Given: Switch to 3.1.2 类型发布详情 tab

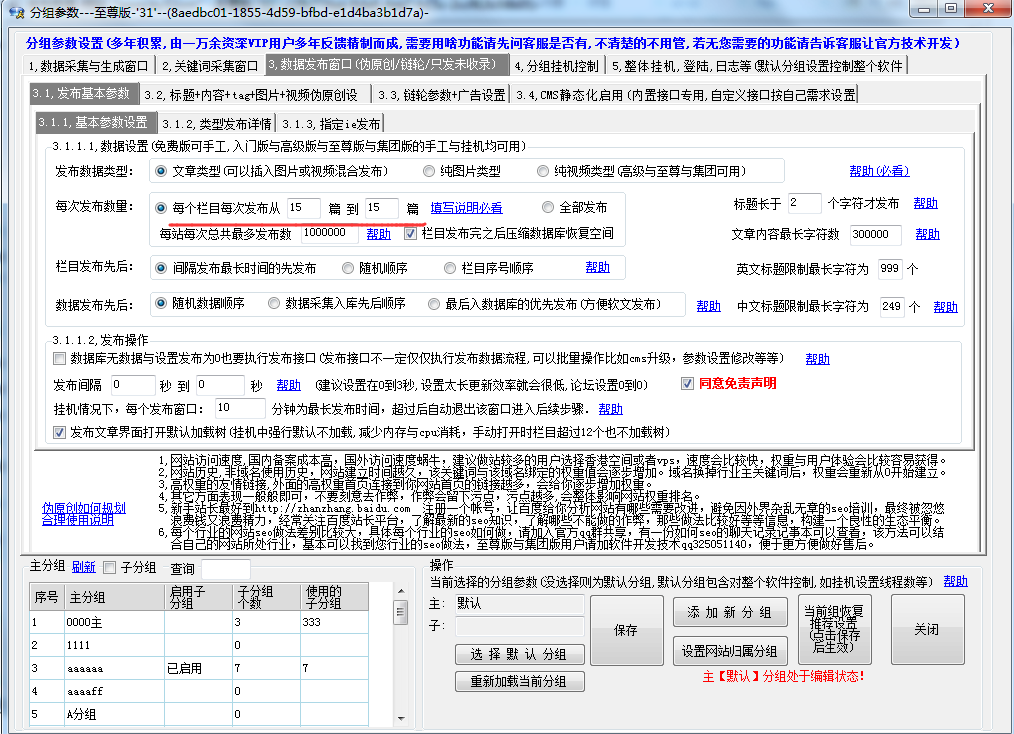Looking at the screenshot, I should (x=217, y=124).
